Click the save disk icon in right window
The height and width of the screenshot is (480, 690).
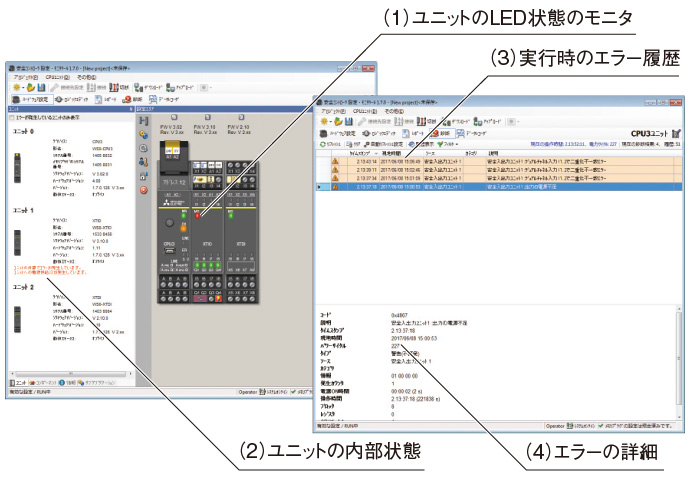(348, 119)
